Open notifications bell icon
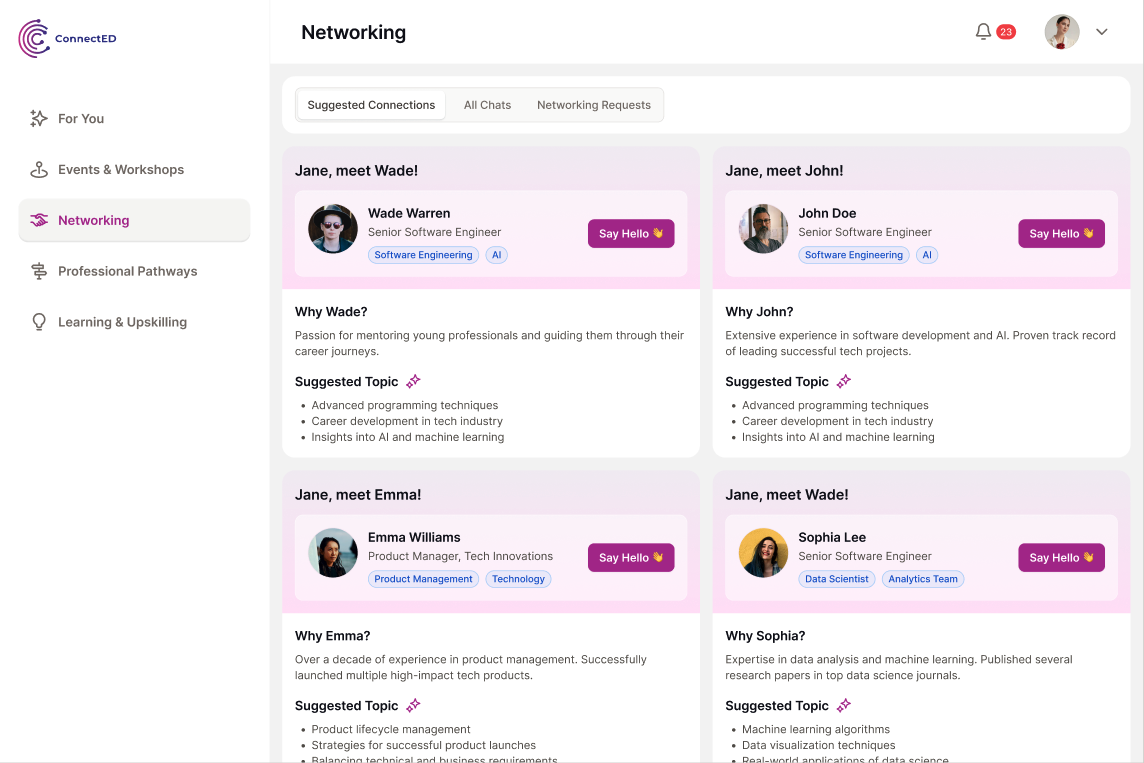Viewport: 1144px width, 763px height. click(x=983, y=32)
